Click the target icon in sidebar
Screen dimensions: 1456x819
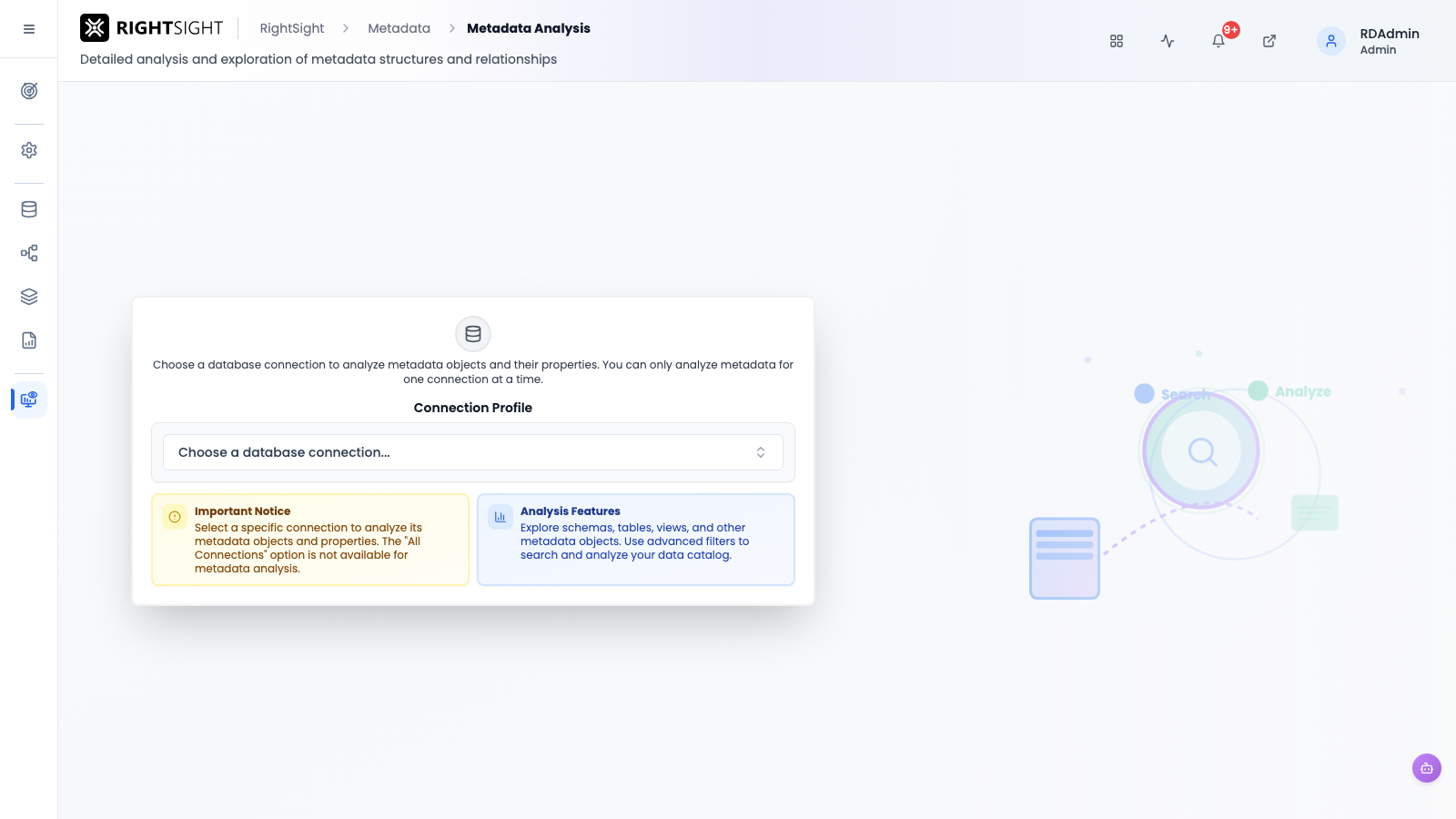(x=29, y=91)
